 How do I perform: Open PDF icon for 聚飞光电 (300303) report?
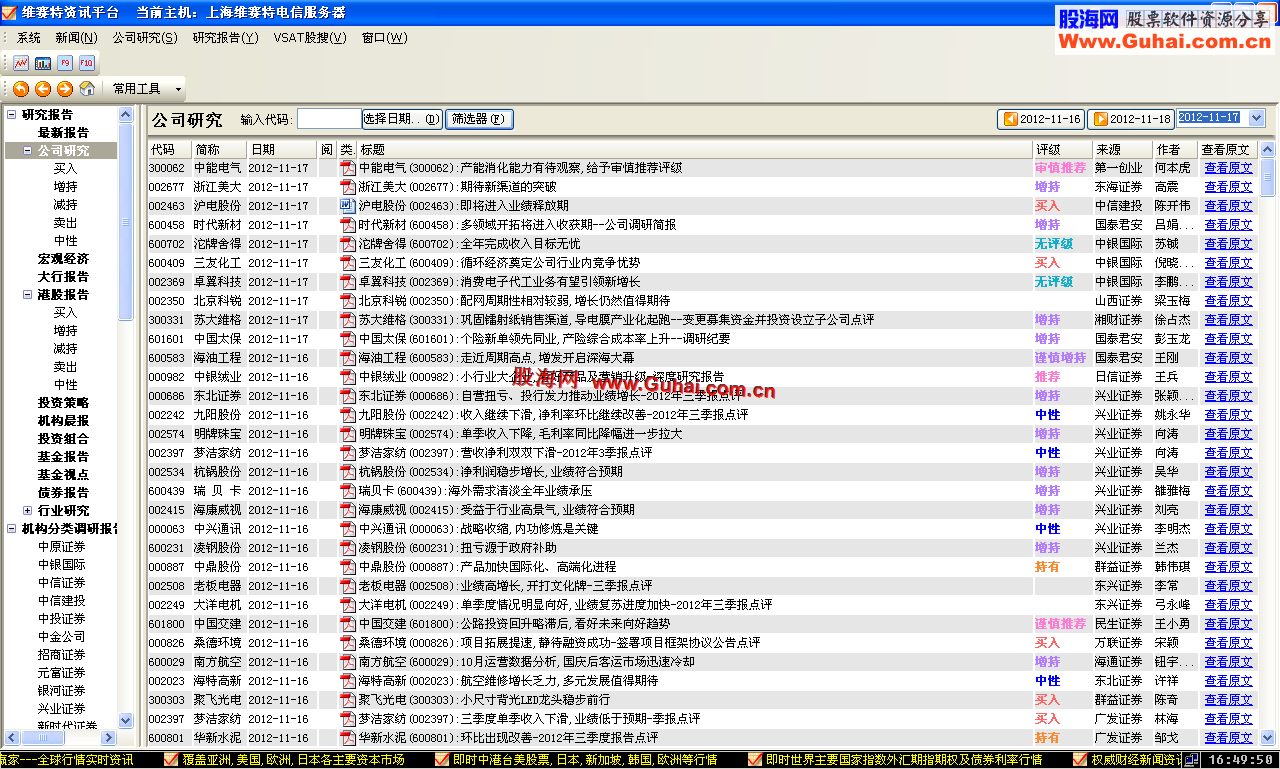coord(347,700)
